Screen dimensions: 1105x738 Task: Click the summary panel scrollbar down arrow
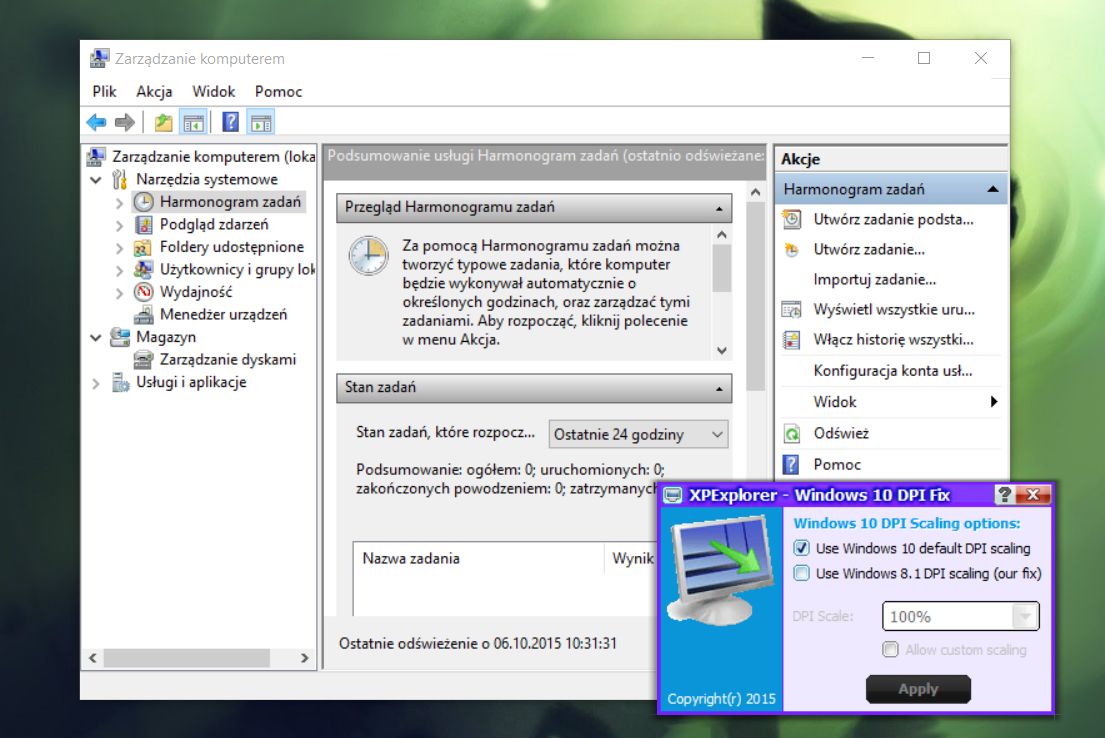tap(720, 351)
